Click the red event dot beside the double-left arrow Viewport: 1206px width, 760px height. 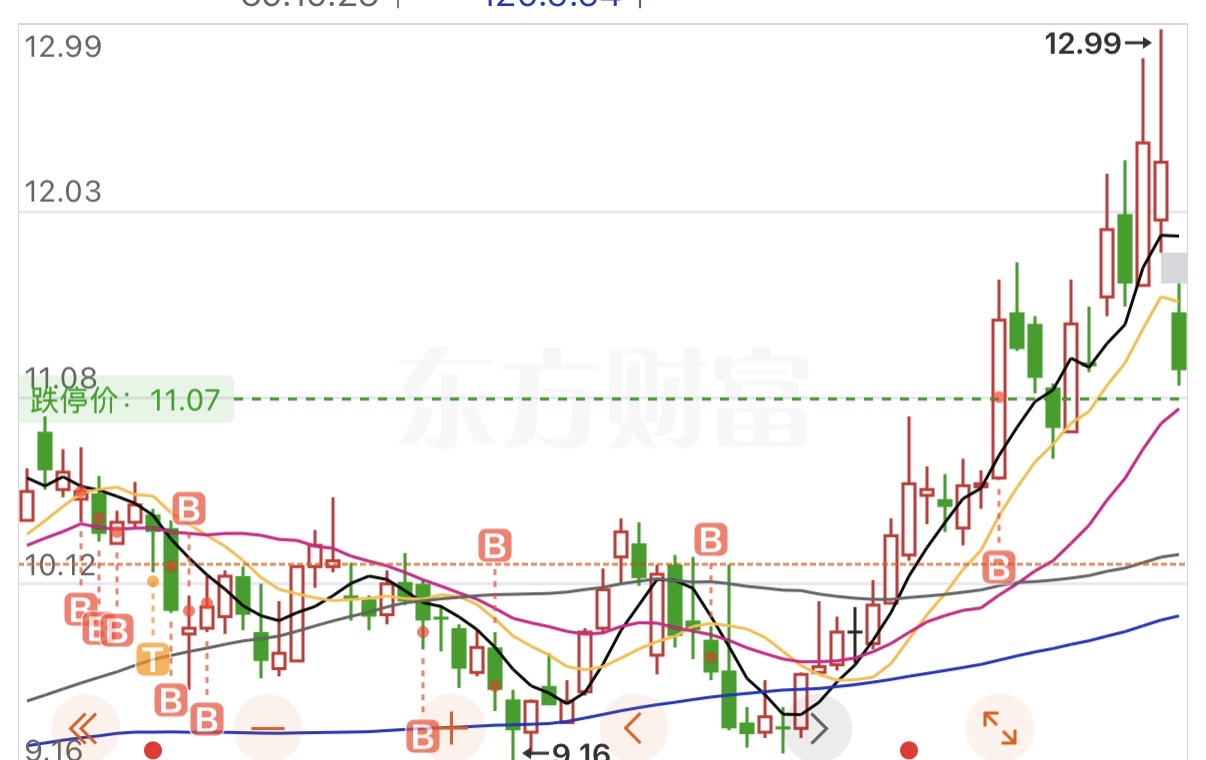152,749
